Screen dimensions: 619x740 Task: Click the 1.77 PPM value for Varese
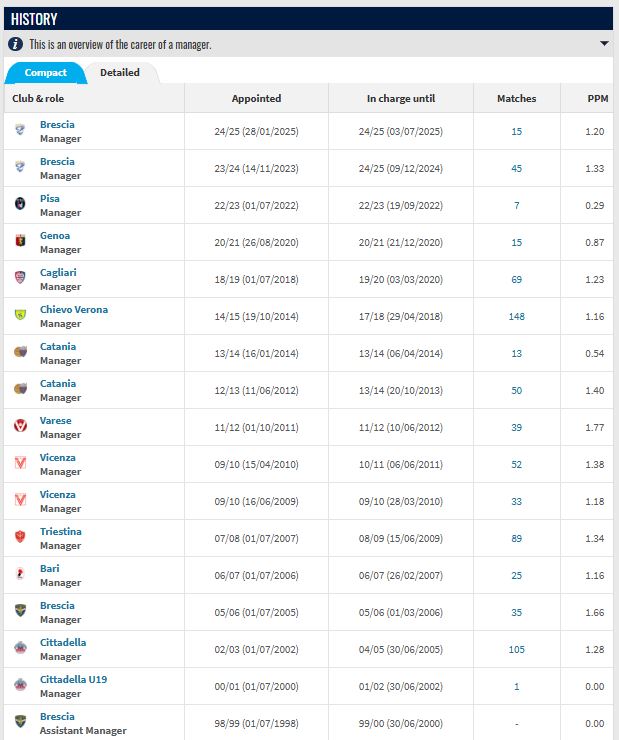(594, 428)
